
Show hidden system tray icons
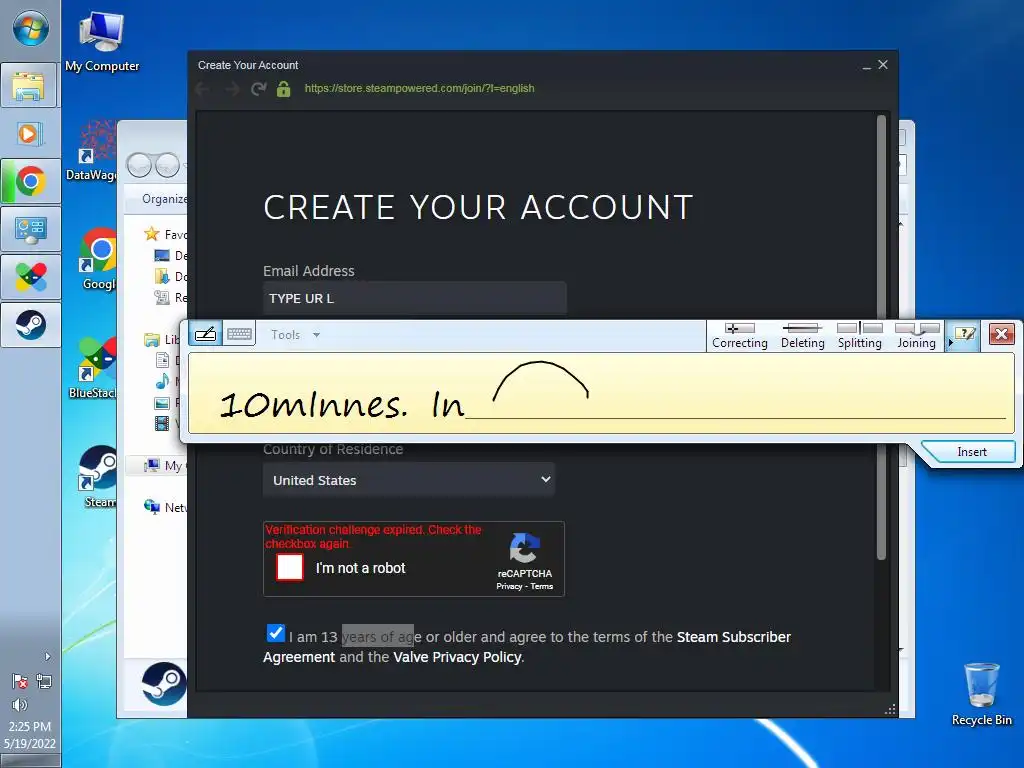(x=47, y=656)
